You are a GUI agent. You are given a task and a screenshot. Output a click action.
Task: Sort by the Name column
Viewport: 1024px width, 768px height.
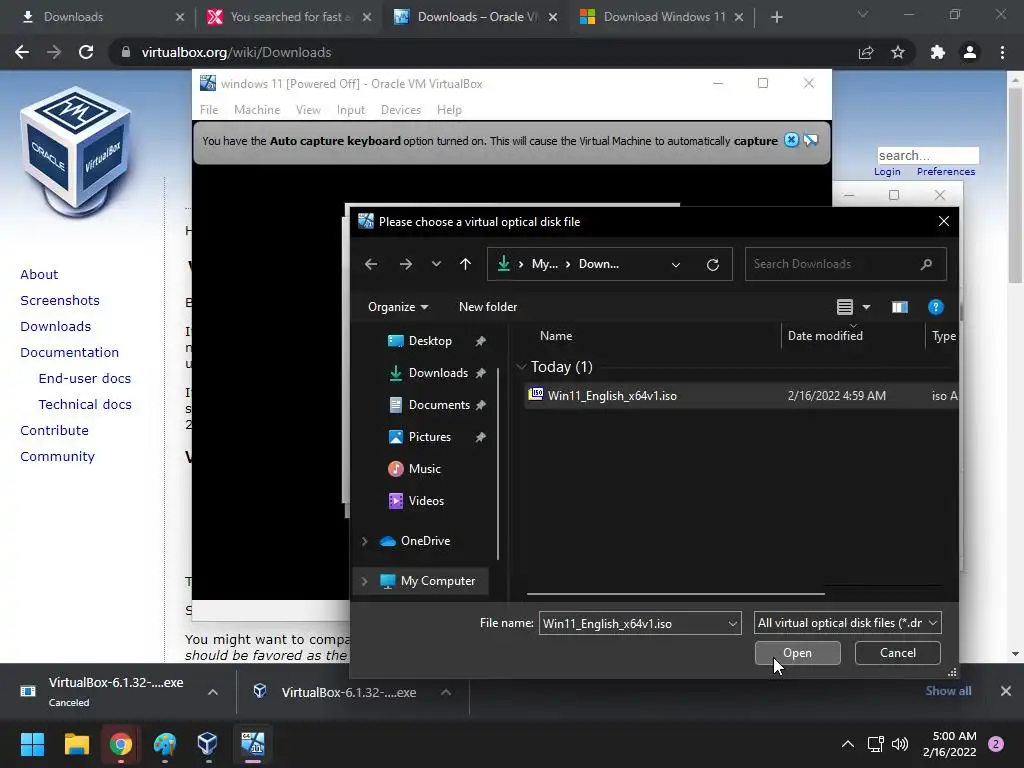coord(556,336)
